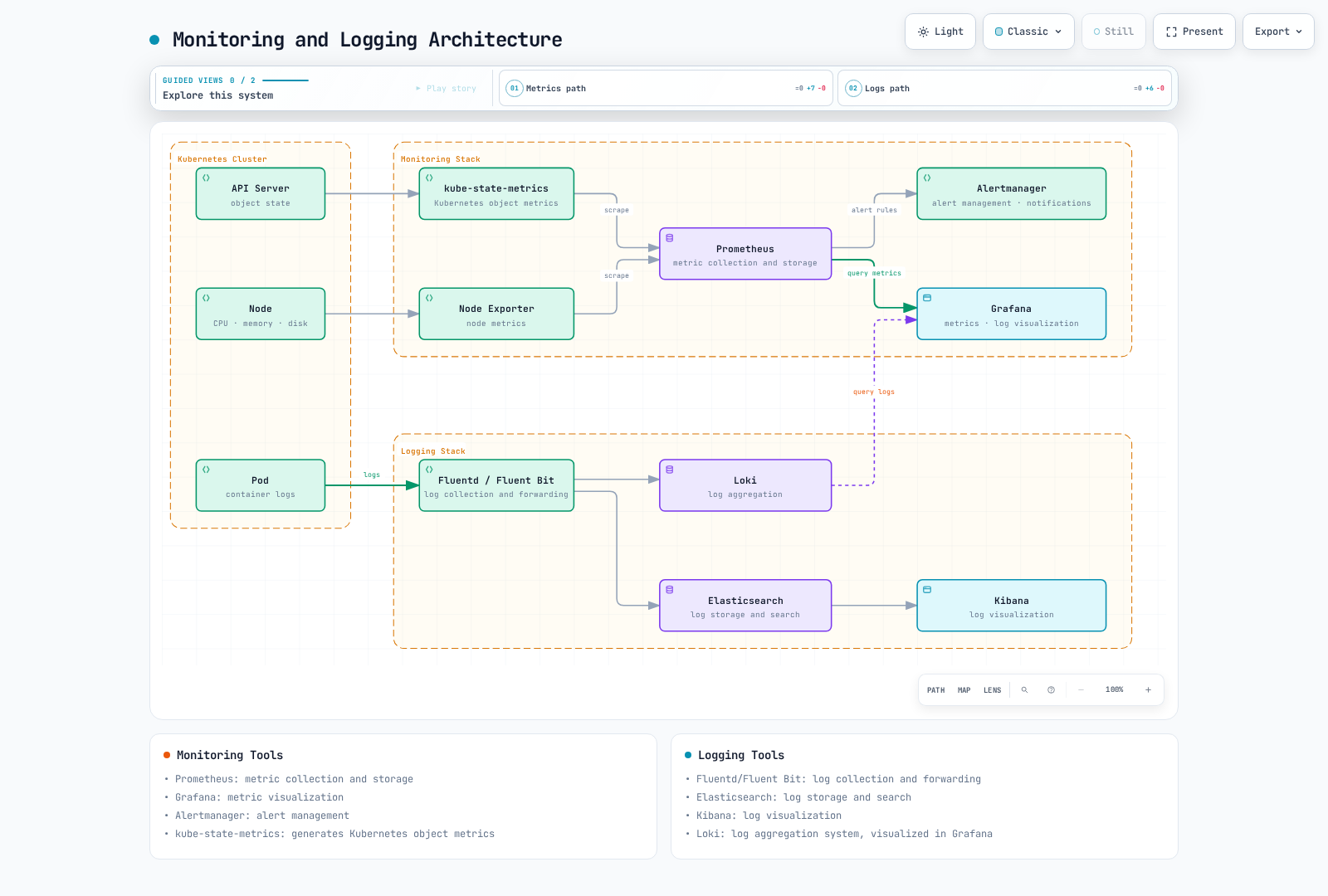The image size is (1328, 896).
Task: Click the 'Logging Tools' panel heading
Action: [741, 755]
